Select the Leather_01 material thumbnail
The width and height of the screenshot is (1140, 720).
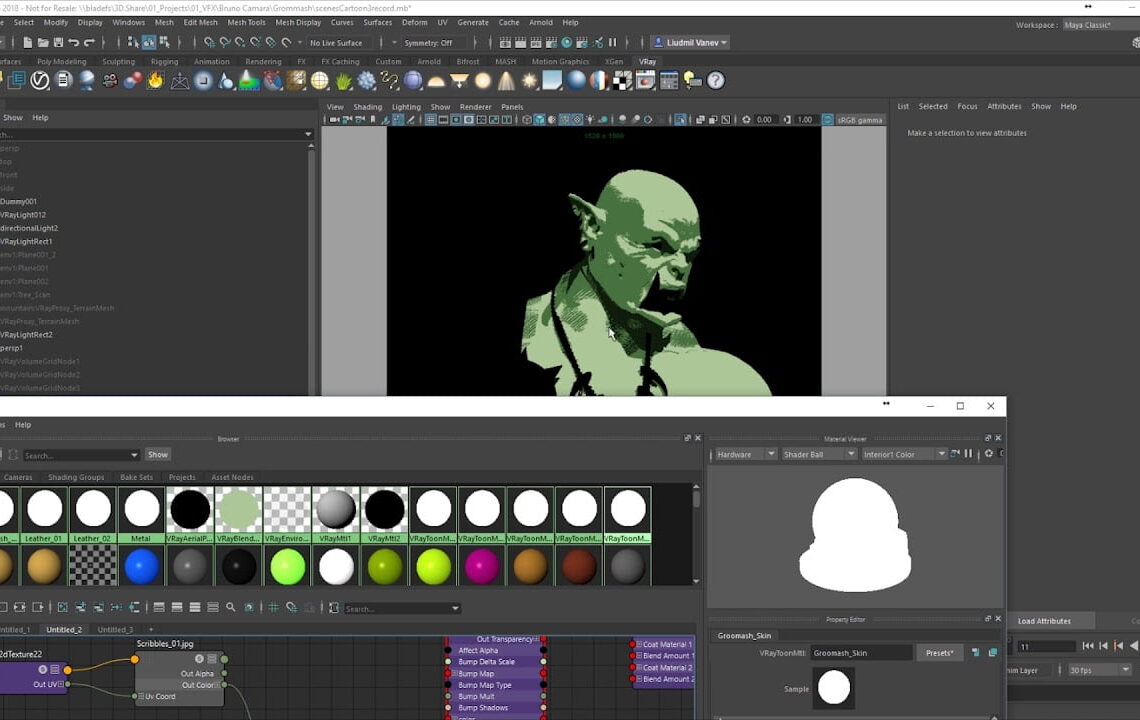(45, 509)
